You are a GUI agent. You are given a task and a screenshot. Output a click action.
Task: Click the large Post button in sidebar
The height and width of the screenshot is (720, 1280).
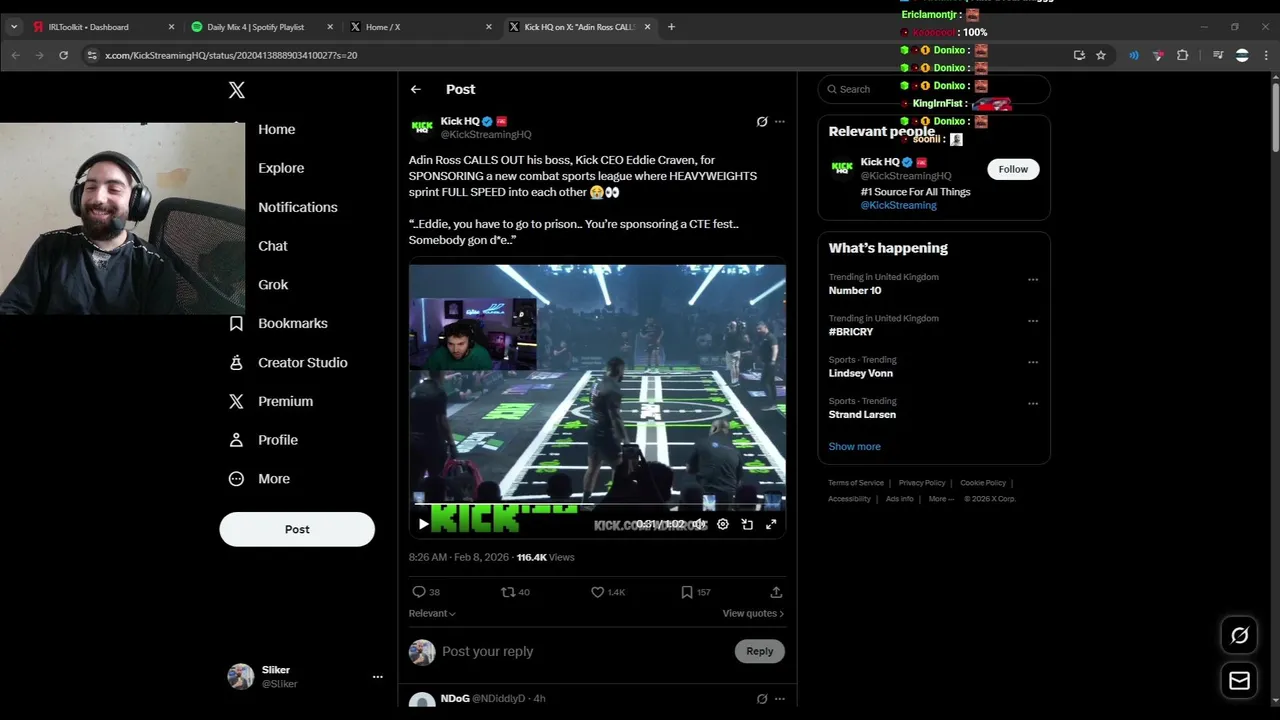coord(297,529)
